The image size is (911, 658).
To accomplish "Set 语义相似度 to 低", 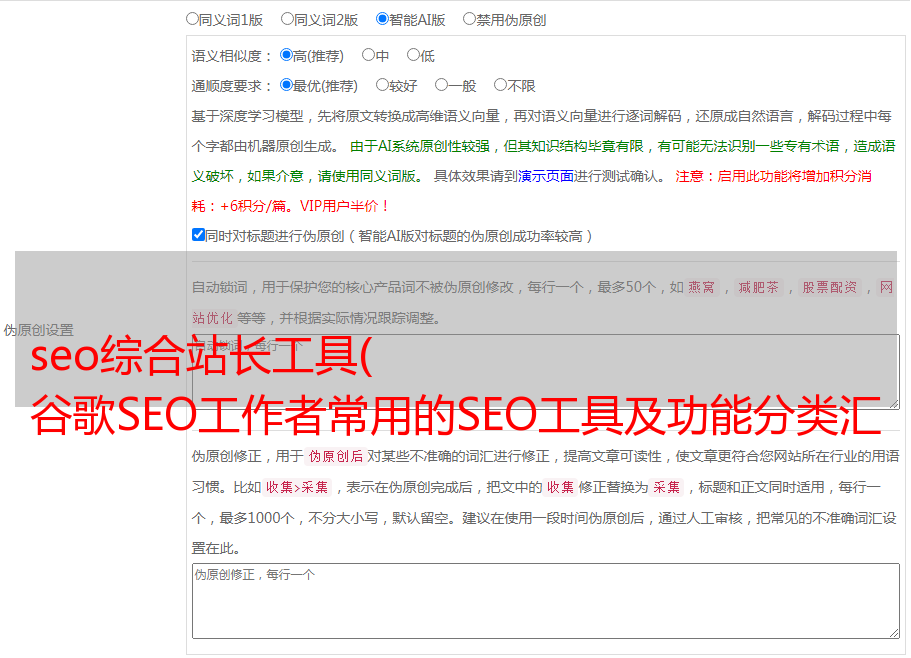I will 413,55.
